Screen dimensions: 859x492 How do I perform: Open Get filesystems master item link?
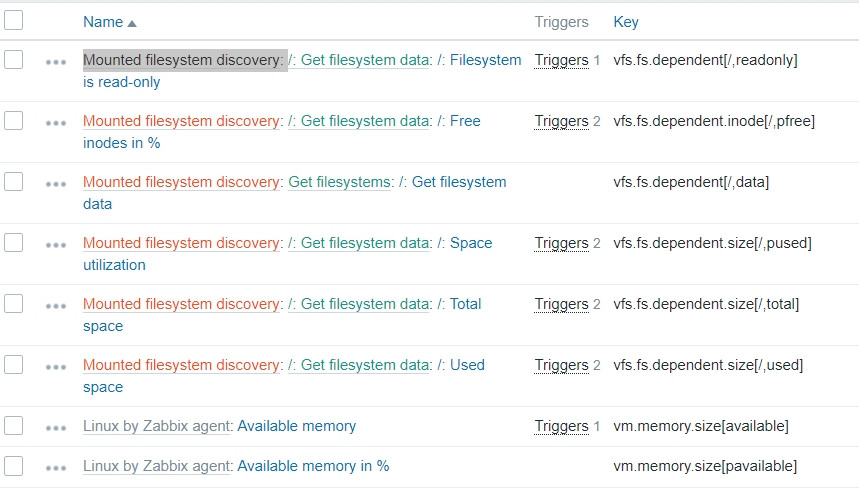[x=340, y=182]
